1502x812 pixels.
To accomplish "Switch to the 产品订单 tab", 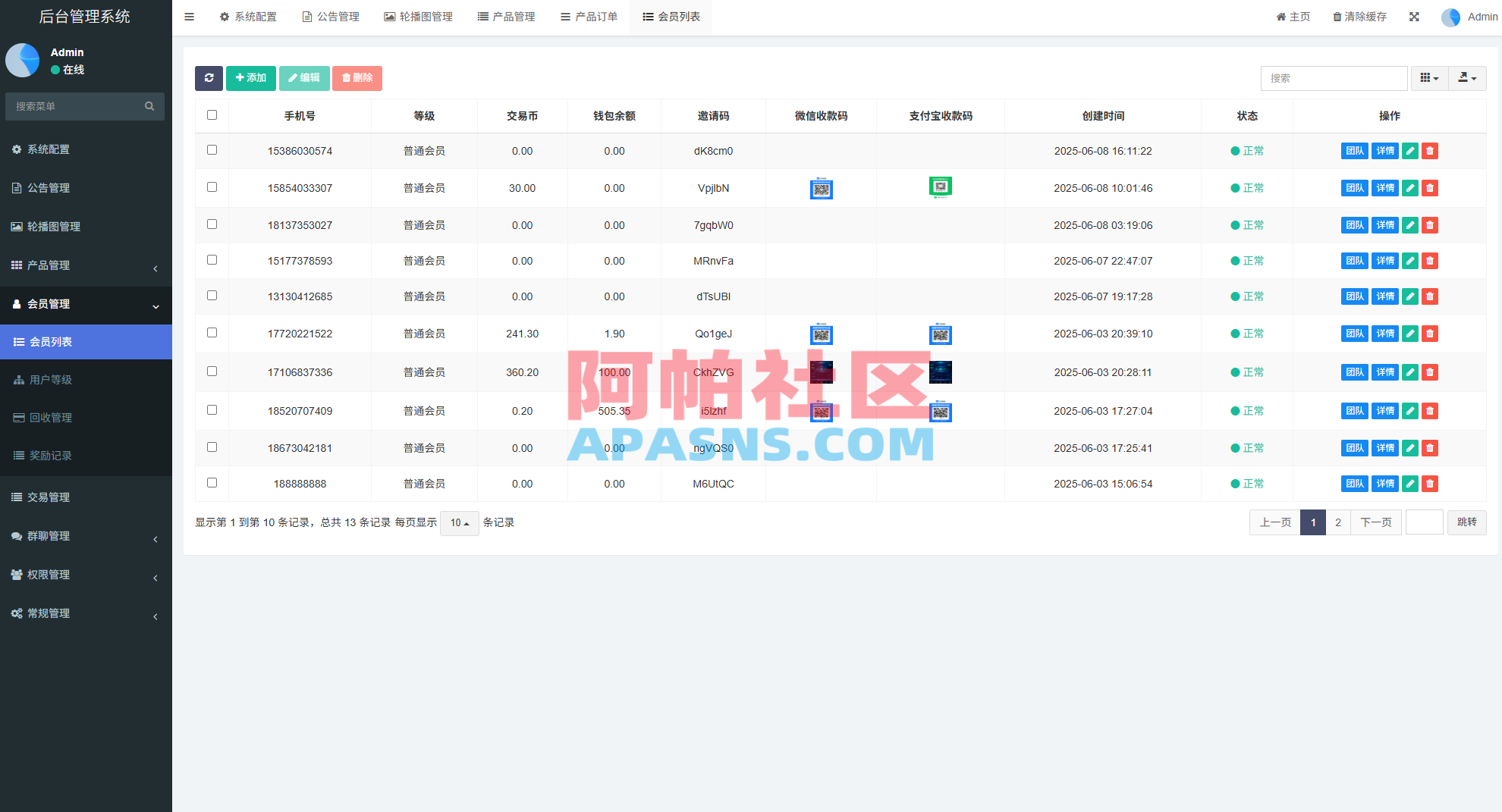I will pyautogui.click(x=589, y=16).
